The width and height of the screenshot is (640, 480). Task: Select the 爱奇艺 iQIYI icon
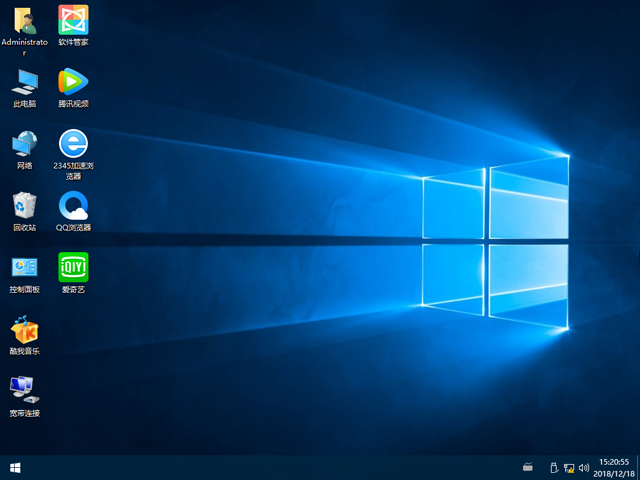coord(73,267)
